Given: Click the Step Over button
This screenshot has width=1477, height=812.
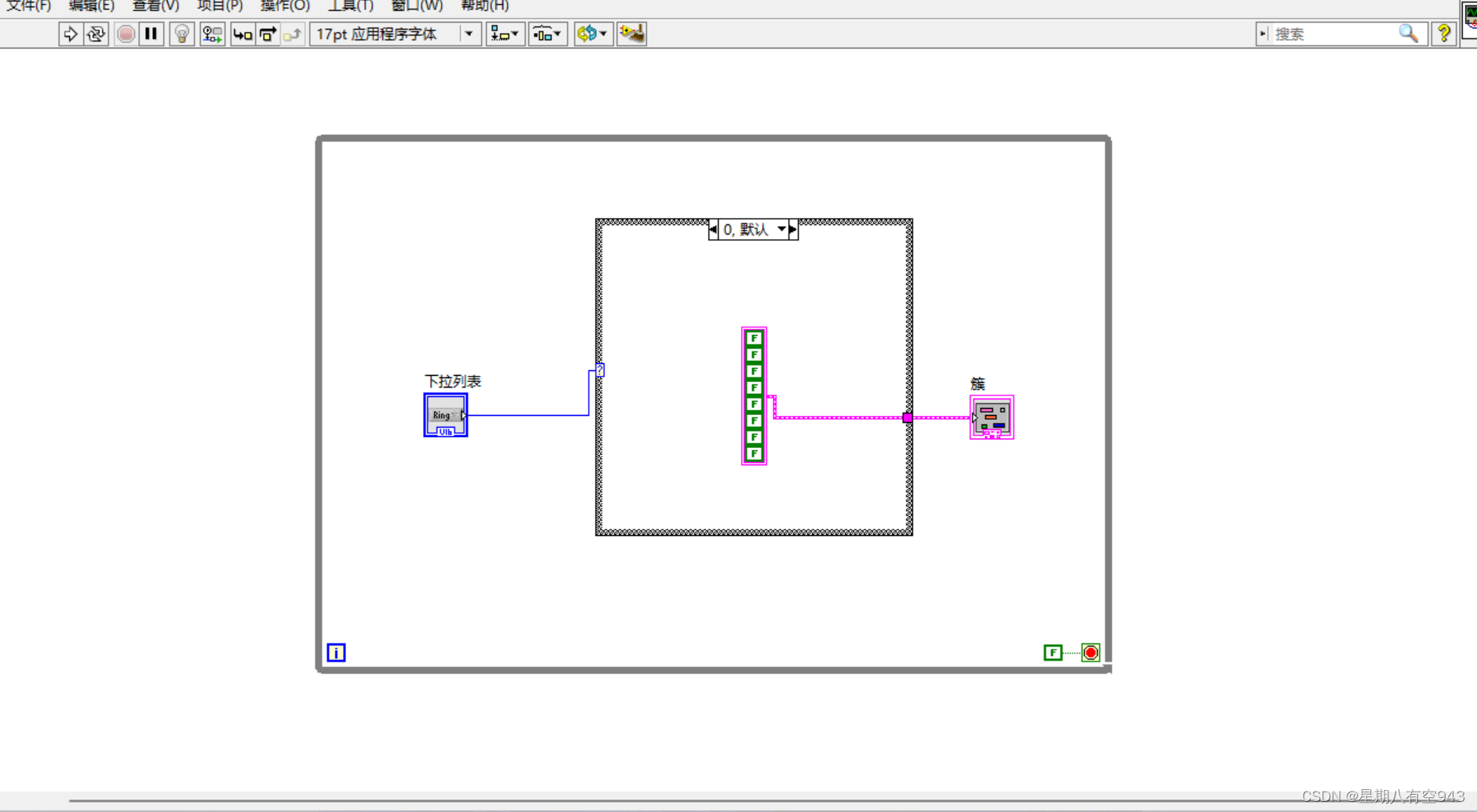Looking at the screenshot, I should tap(268, 34).
